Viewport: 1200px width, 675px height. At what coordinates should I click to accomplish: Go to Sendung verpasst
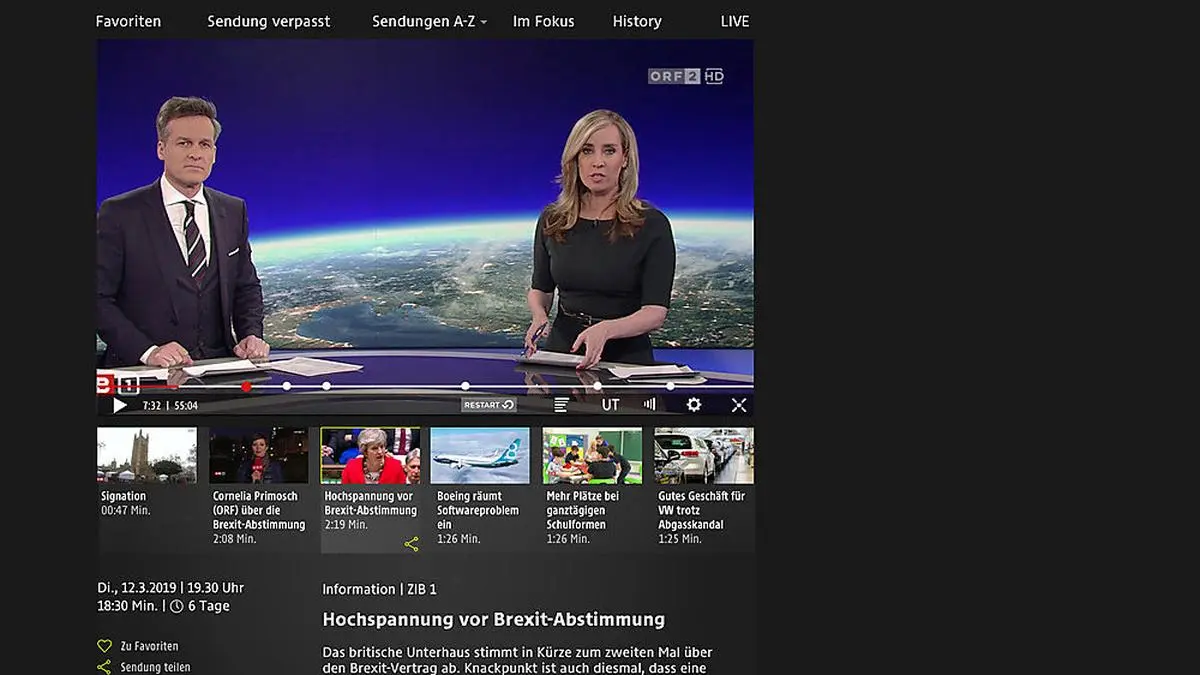(x=268, y=21)
